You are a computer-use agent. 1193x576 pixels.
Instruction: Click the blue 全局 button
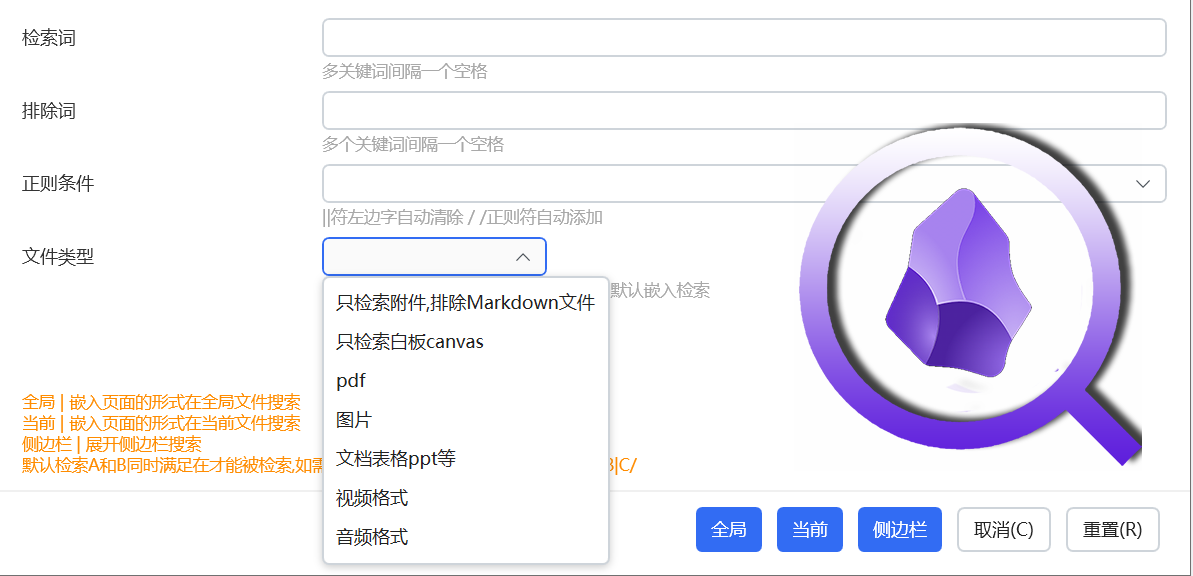pyautogui.click(x=729, y=530)
